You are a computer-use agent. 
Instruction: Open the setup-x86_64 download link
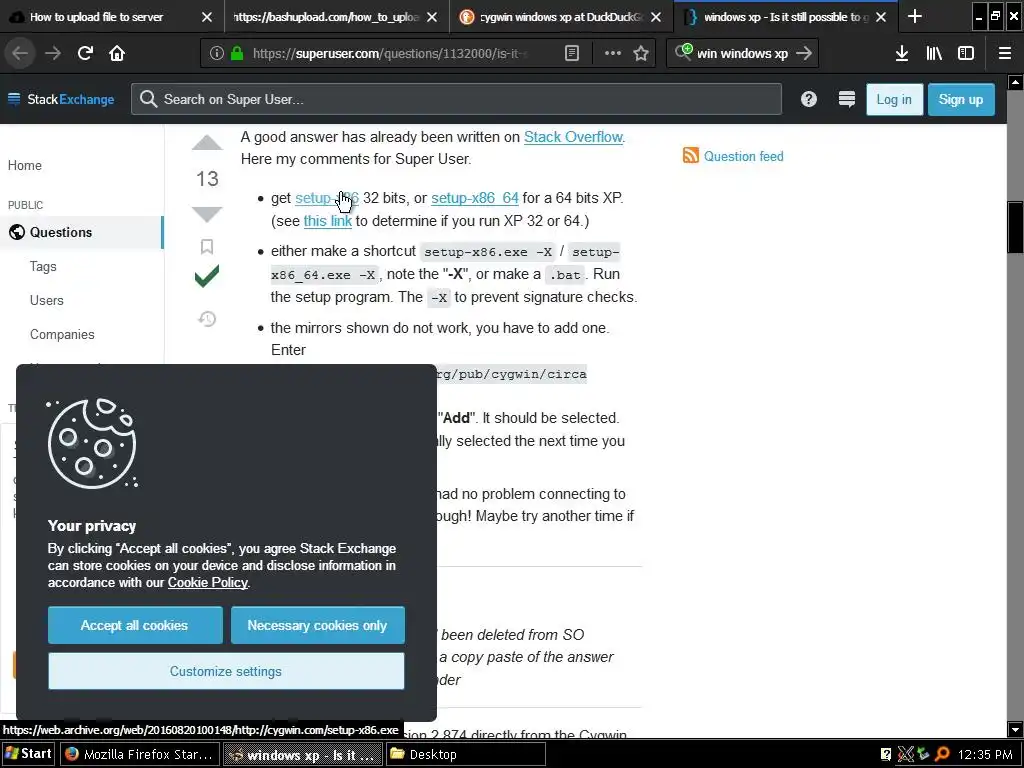pyautogui.click(x=475, y=198)
